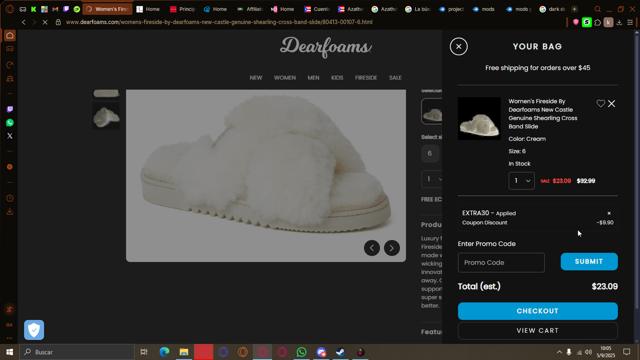Open sidebar downloads icon
This screenshot has height=360, width=640.
click(10, 212)
